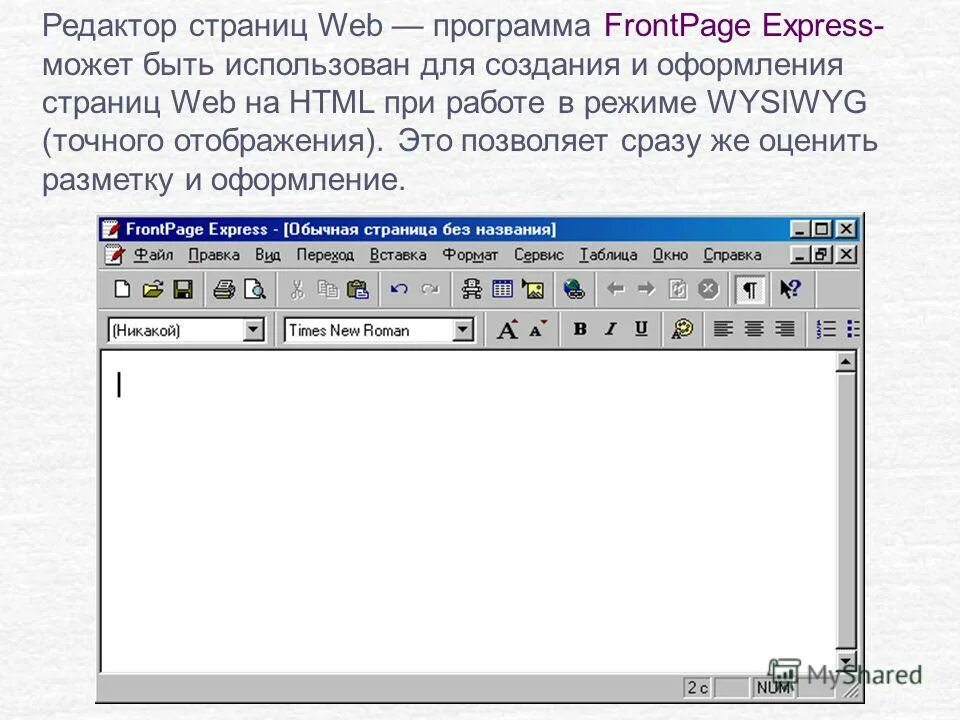The height and width of the screenshot is (720, 960).
Task: Open the Вид menu
Action: 268,255
